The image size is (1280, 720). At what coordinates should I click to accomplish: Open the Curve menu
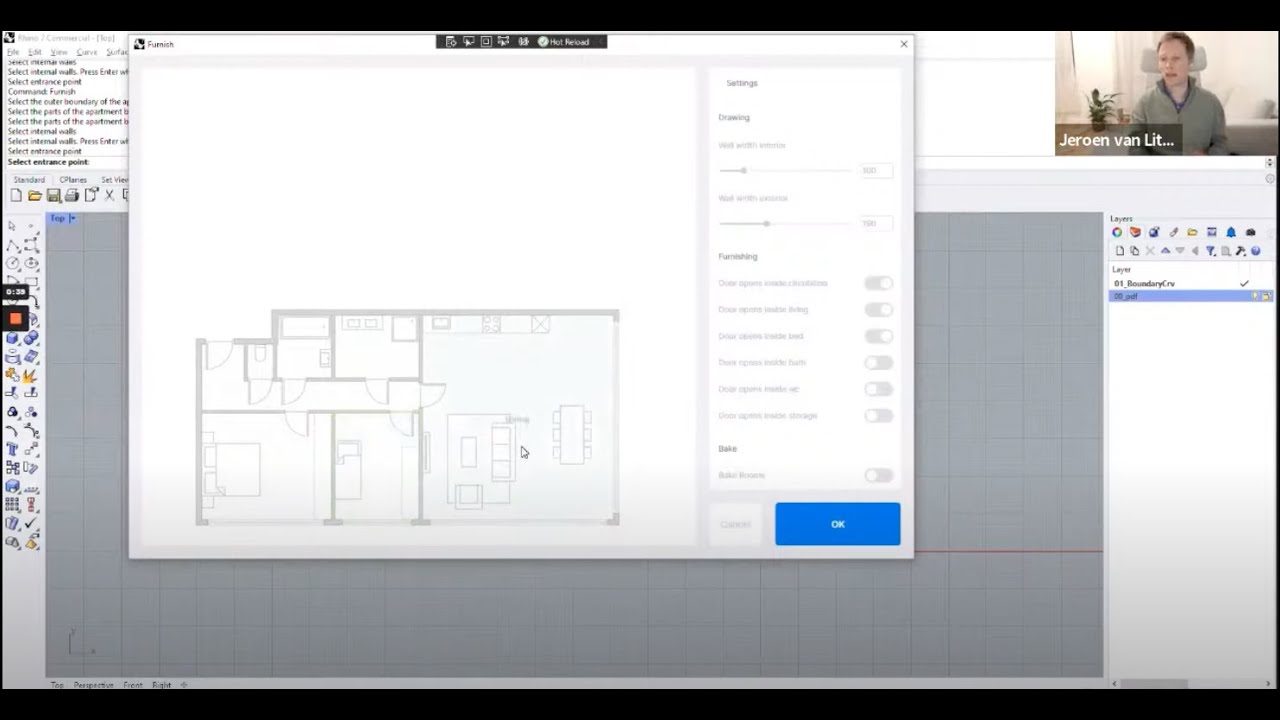click(x=87, y=52)
